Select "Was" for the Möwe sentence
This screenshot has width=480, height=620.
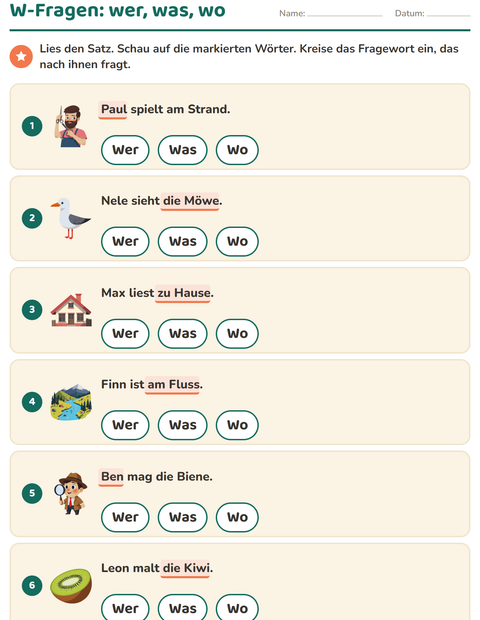183,242
